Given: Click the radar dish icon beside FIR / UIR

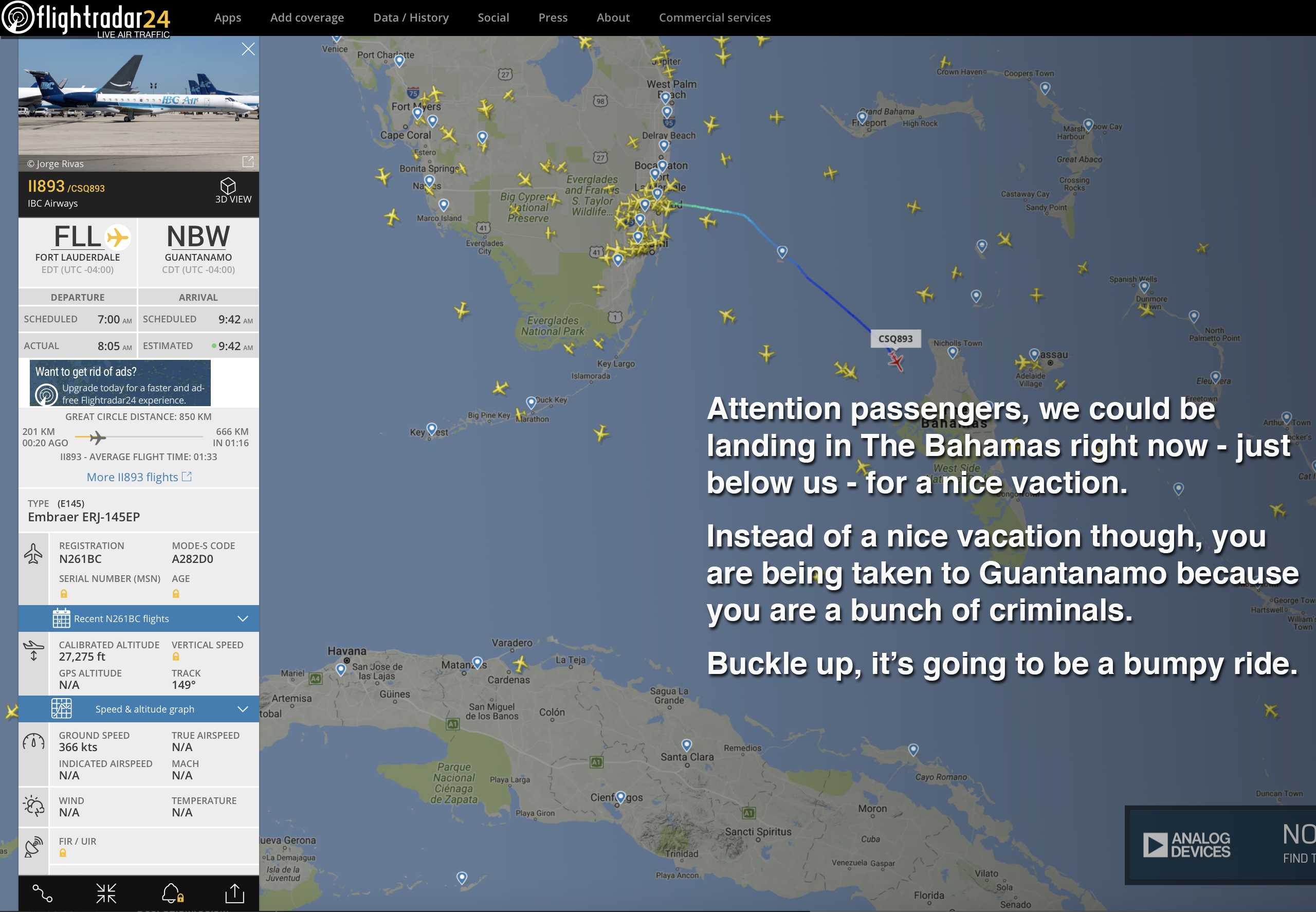Looking at the screenshot, I should pos(33,846).
